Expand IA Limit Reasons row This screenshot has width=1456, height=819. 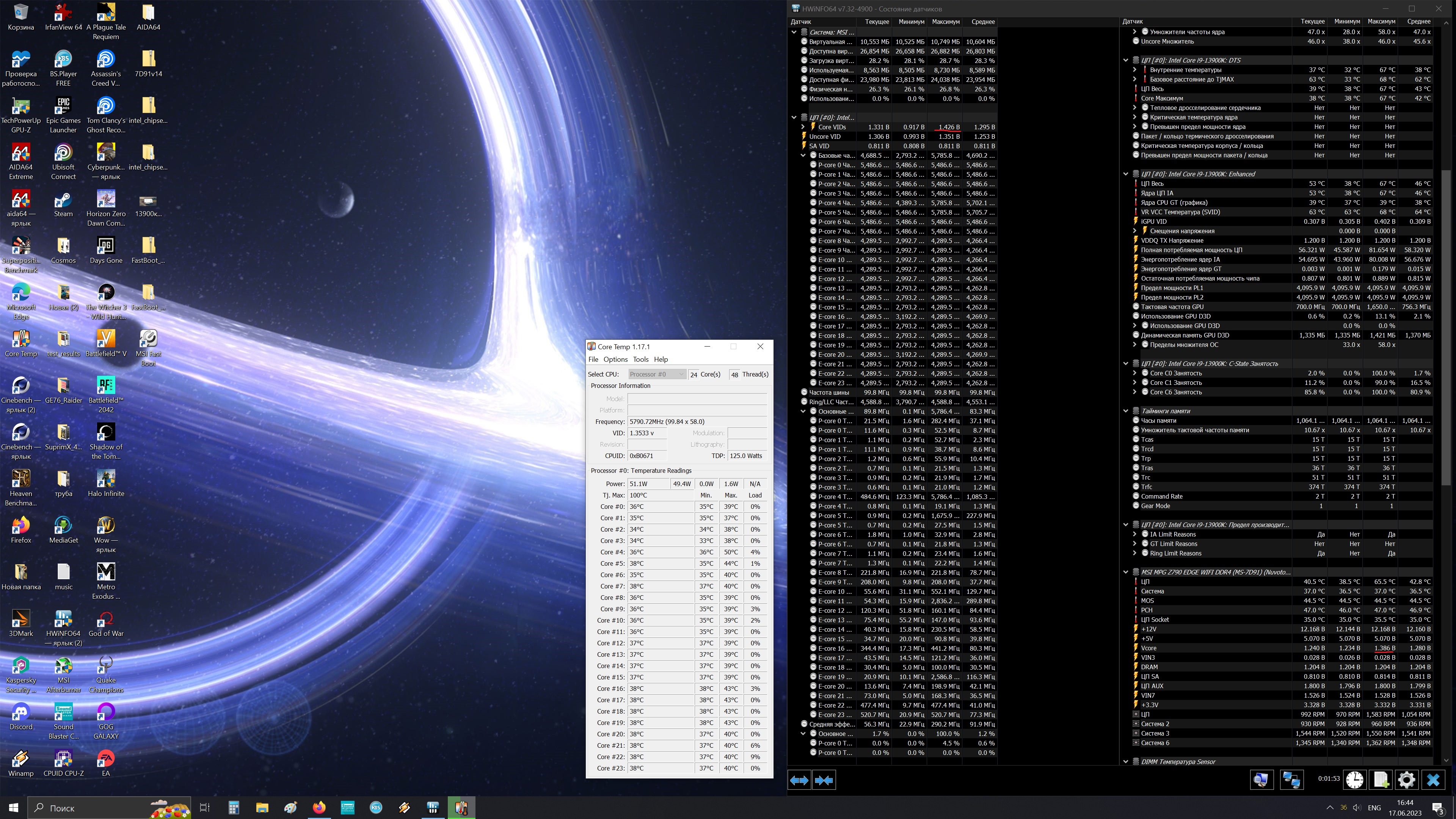pyautogui.click(x=1134, y=534)
